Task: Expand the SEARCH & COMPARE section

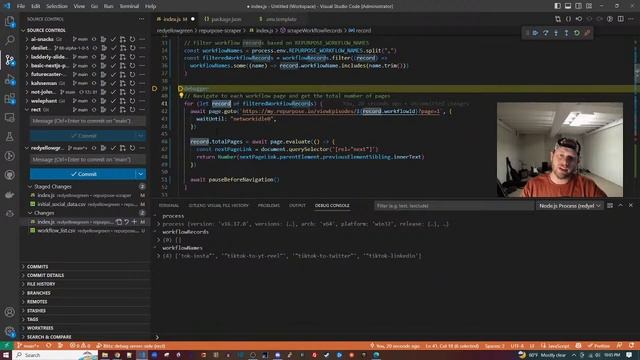Action: [x=49, y=337]
